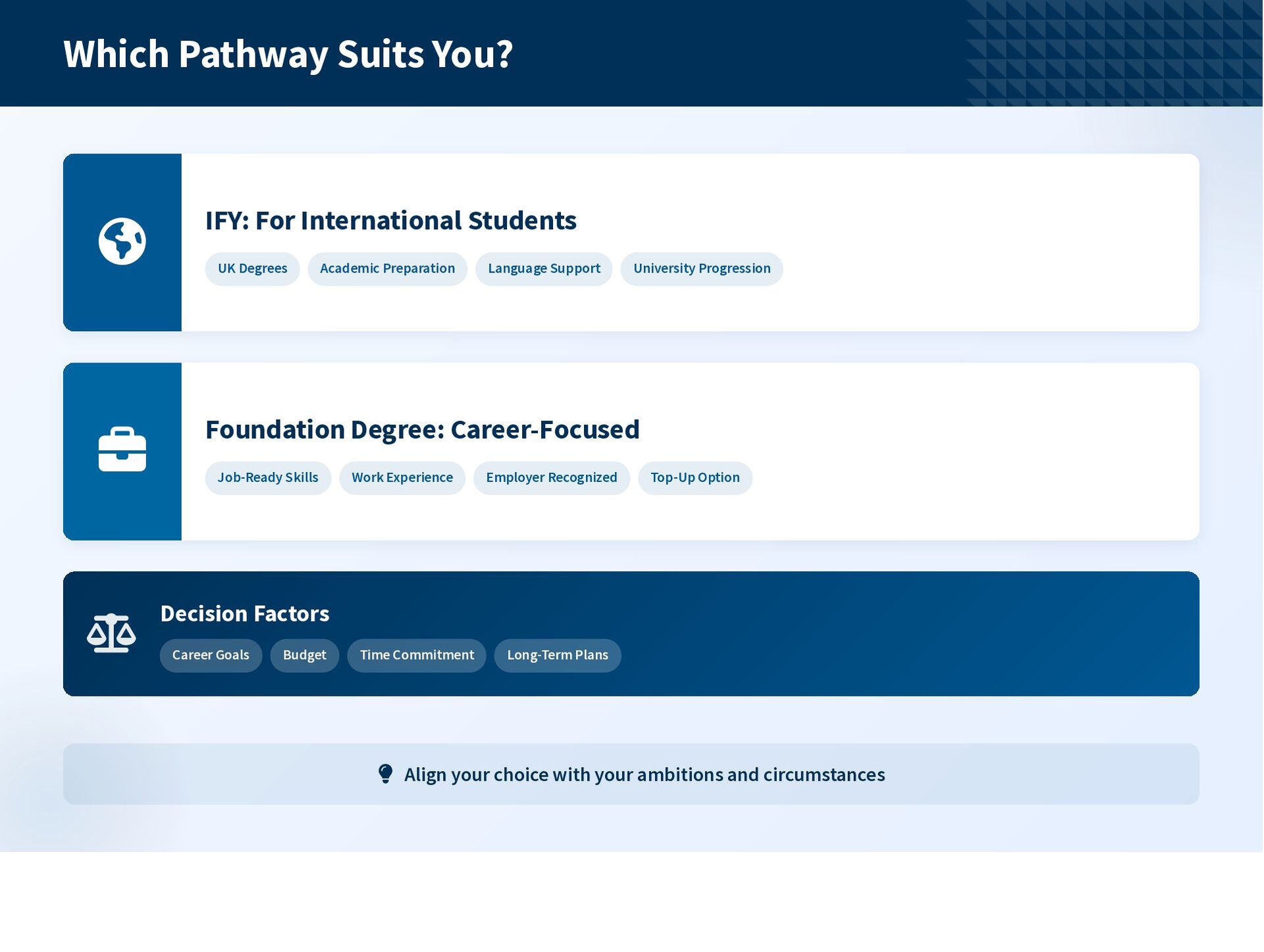Image resolution: width=1264 pixels, height=952 pixels.
Task: Select the Academic Preparation tag
Action: (x=387, y=269)
